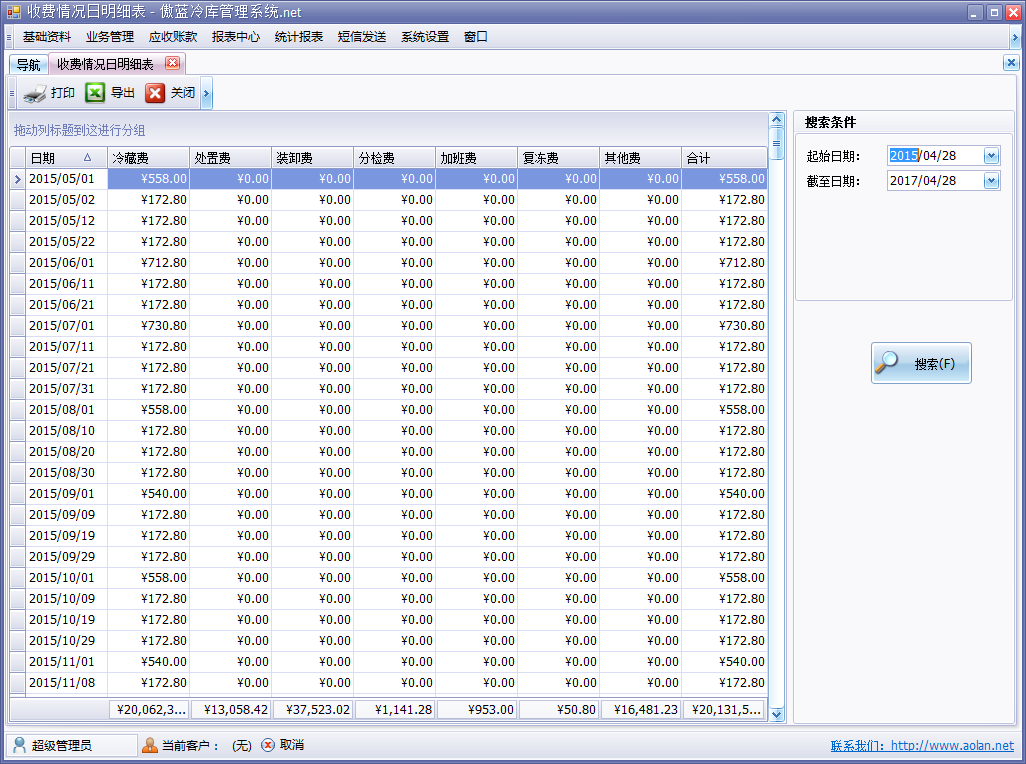
Task: Open the 短信发送 menu
Action: [x=362, y=36]
